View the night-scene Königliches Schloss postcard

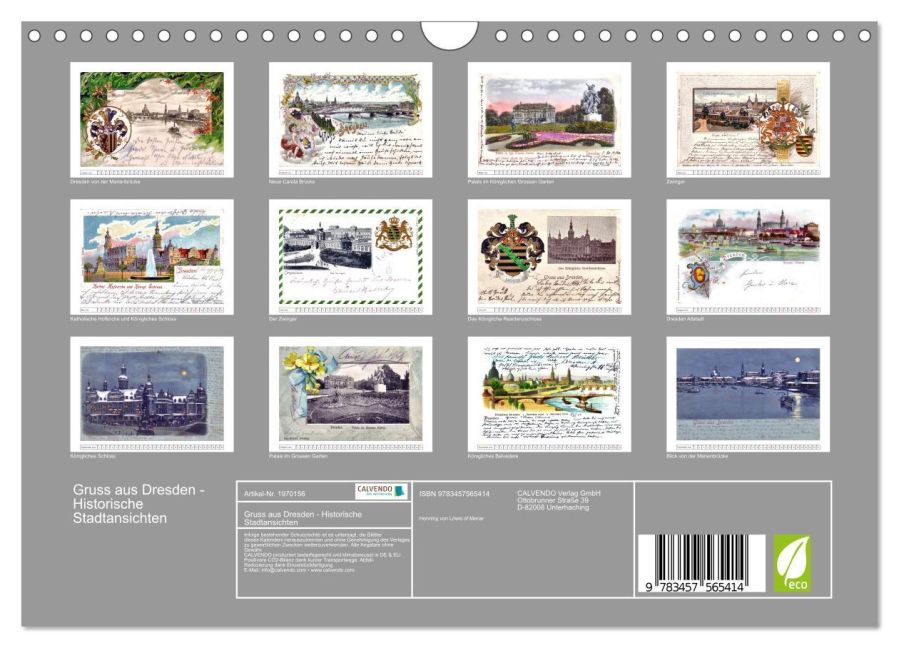152,394
